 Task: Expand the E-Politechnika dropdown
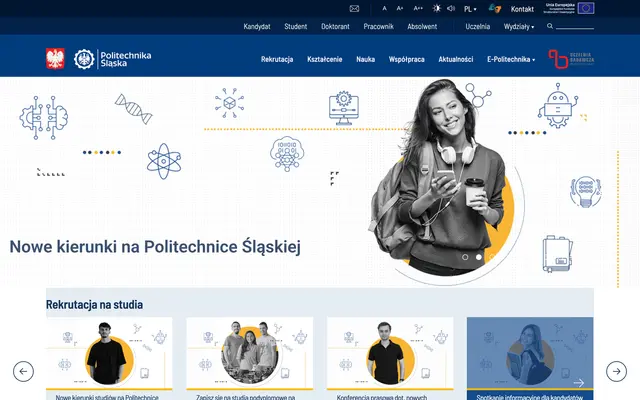coord(511,59)
